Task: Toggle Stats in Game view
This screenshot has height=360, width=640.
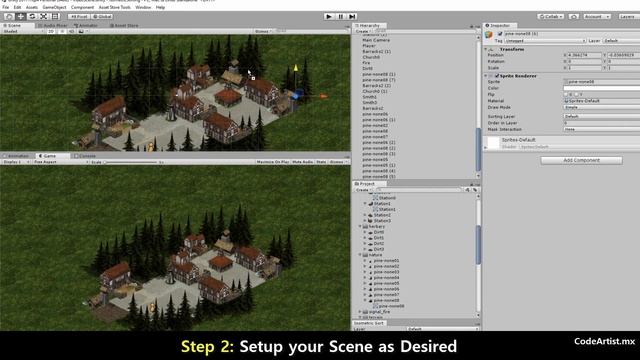Action: tap(321, 162)
